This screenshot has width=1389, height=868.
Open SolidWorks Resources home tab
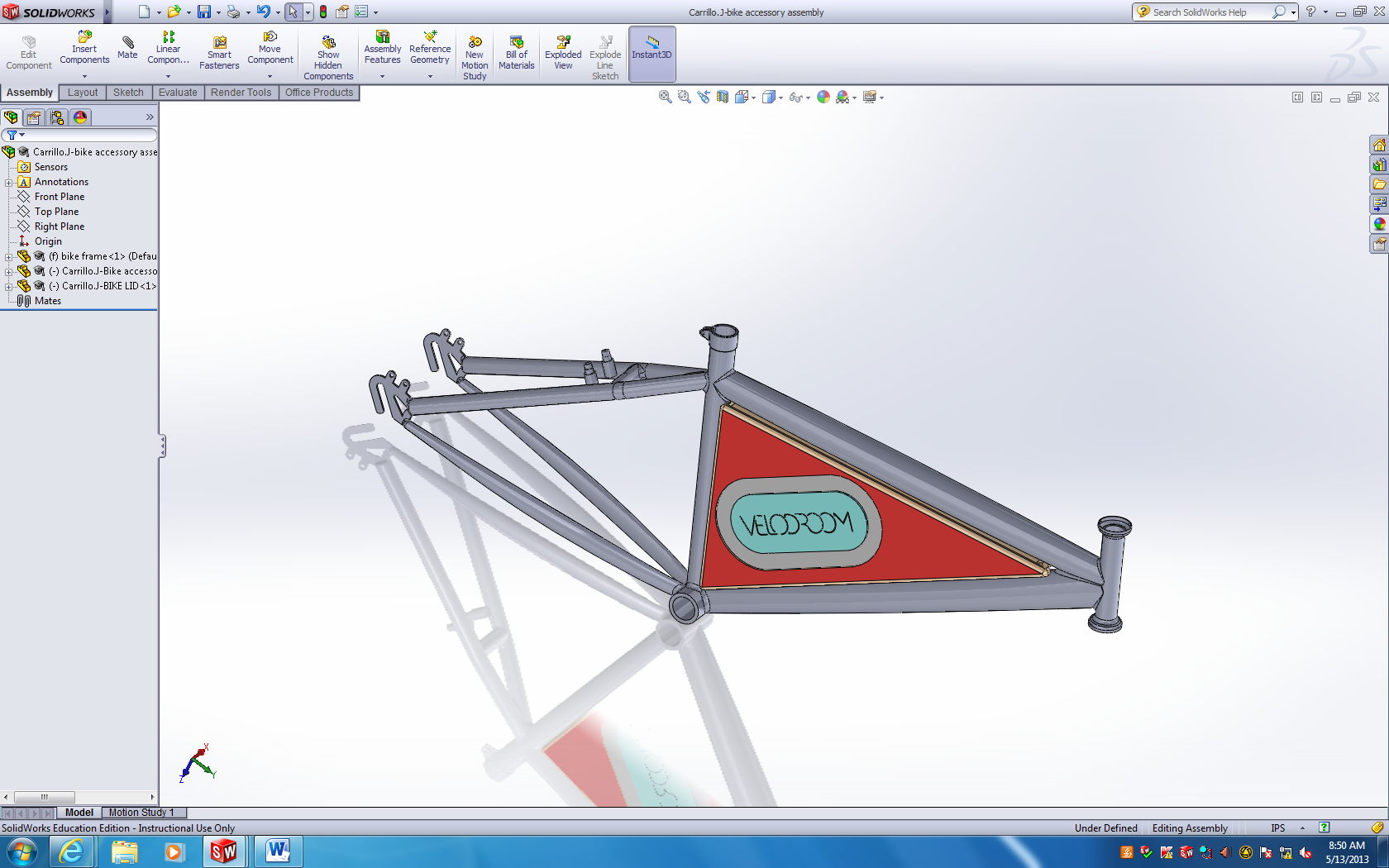(x=1379, y=145)
